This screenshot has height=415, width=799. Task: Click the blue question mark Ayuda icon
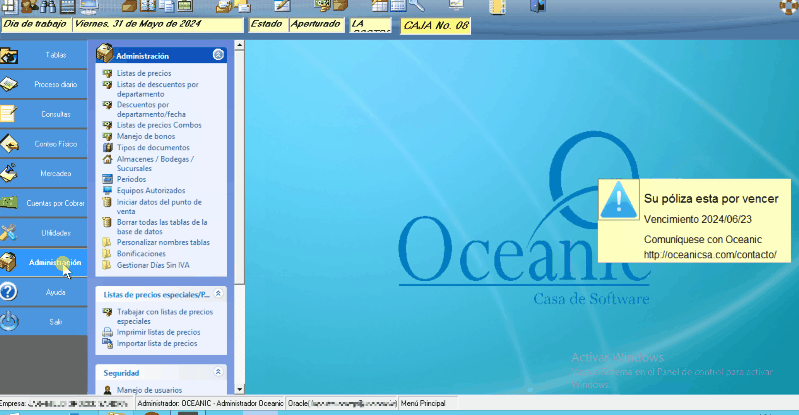coord(9,292)
